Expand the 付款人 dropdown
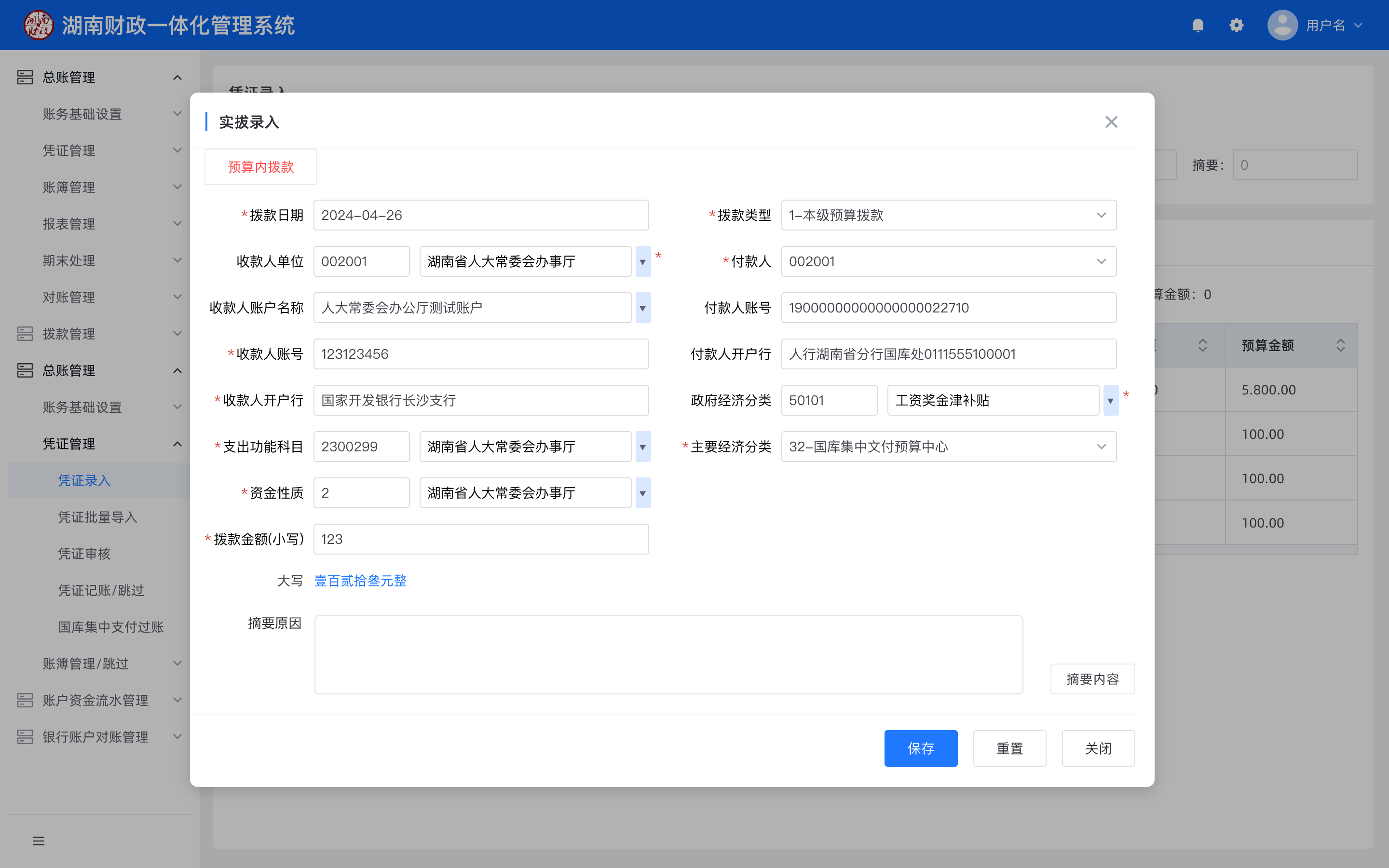Screen dimensions: 1389x868 [x=1101, y=262]
